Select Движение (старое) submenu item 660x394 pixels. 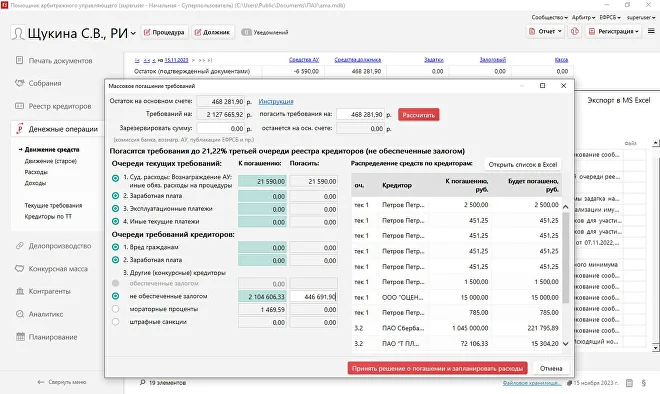tap(51, 161)
